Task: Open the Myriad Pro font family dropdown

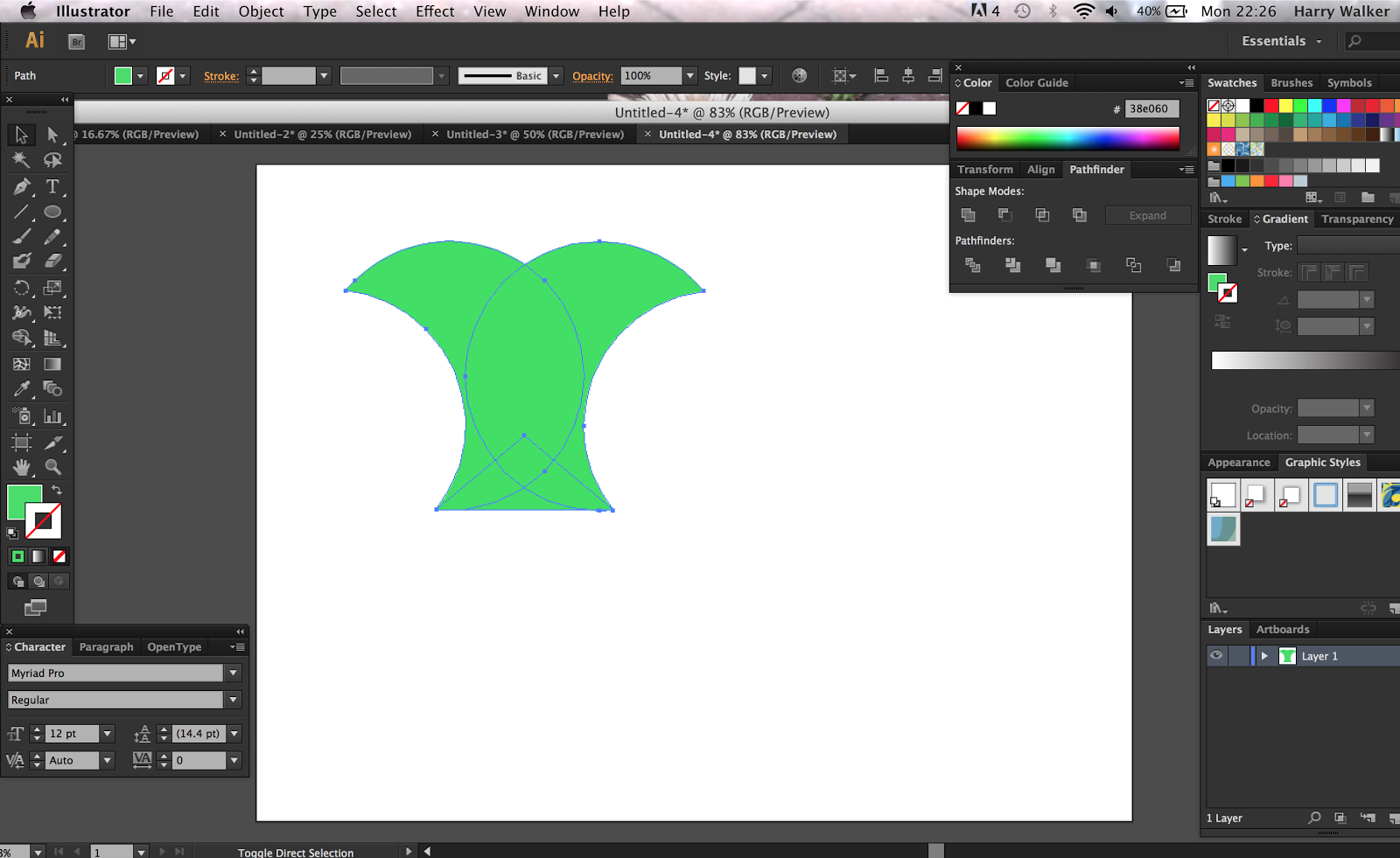Action: pyautogui.click(x=233, y=673)
